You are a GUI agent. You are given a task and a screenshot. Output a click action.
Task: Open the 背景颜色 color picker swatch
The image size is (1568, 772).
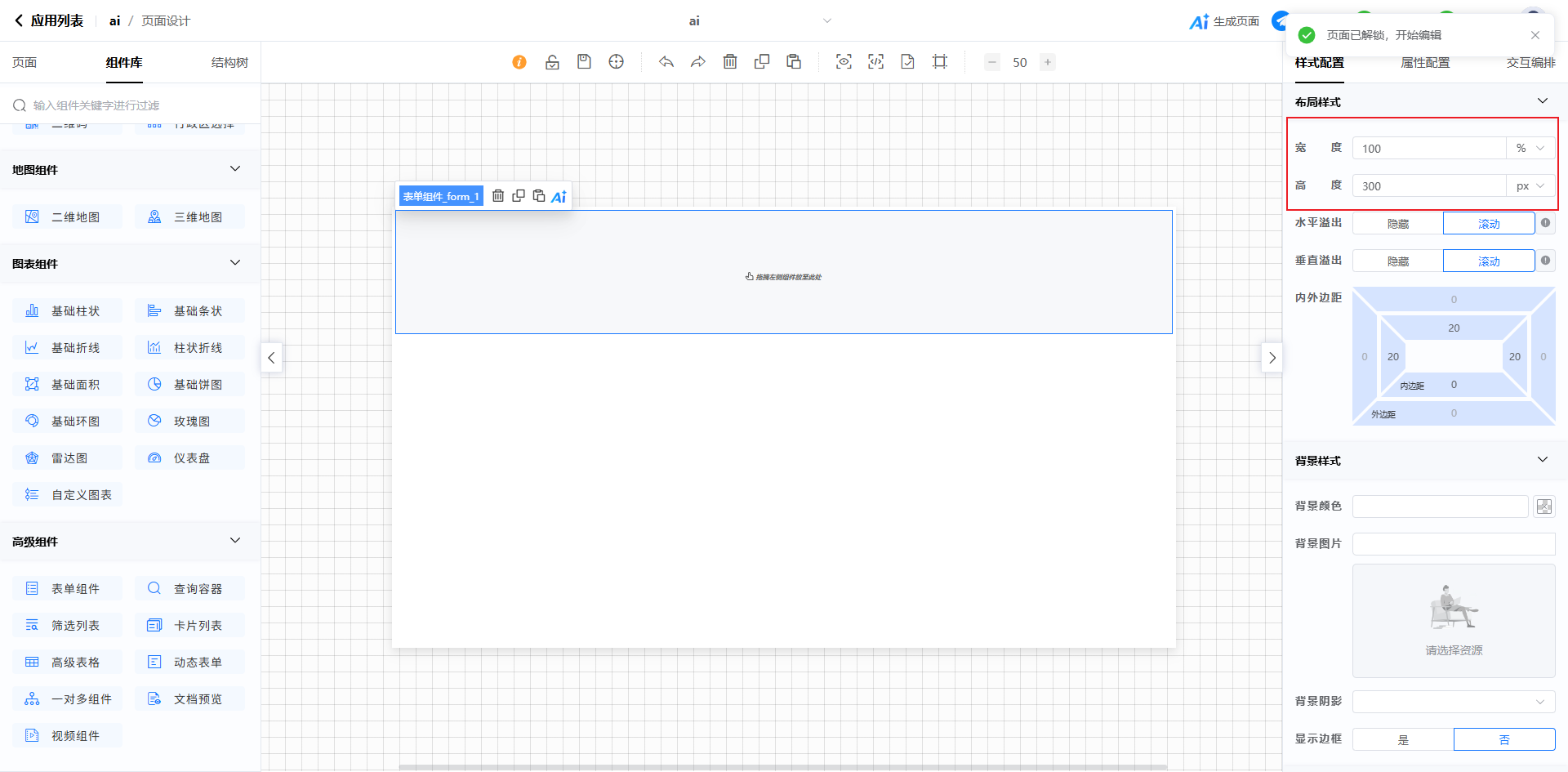tap(1543, 506)
